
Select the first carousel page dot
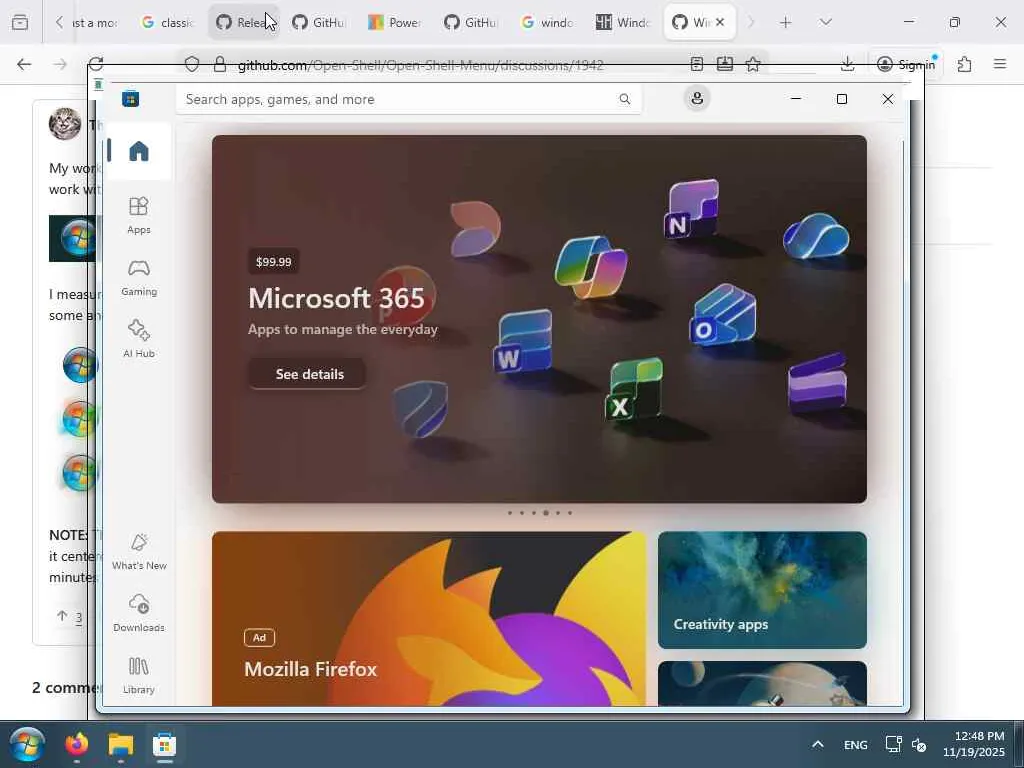tap(509, 513)
